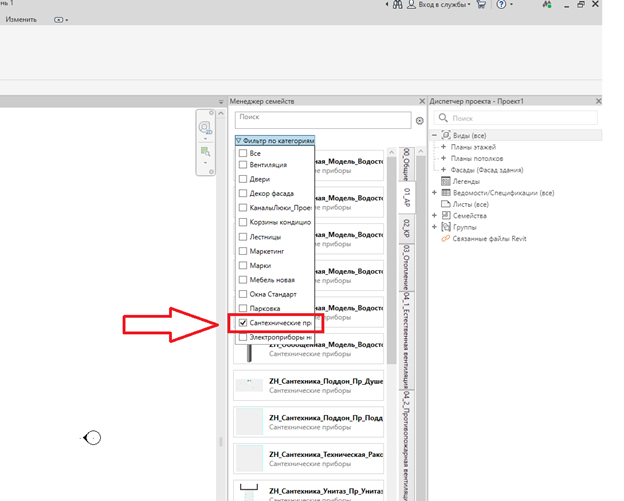Uncheck the Сантехнические приборы checkbox
624x501 pixels.
coord(243,323)
